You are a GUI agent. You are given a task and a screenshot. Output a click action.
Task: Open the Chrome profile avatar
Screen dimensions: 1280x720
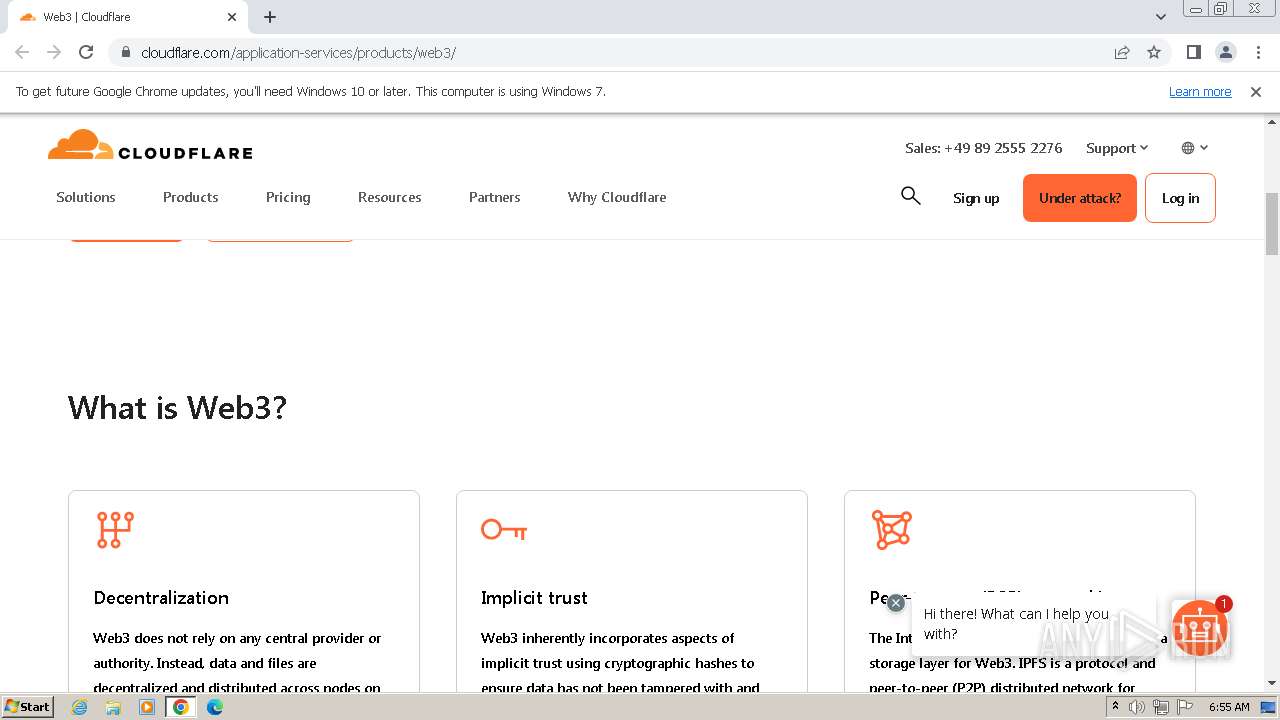pyautogui.click(x=1225, y=52)
